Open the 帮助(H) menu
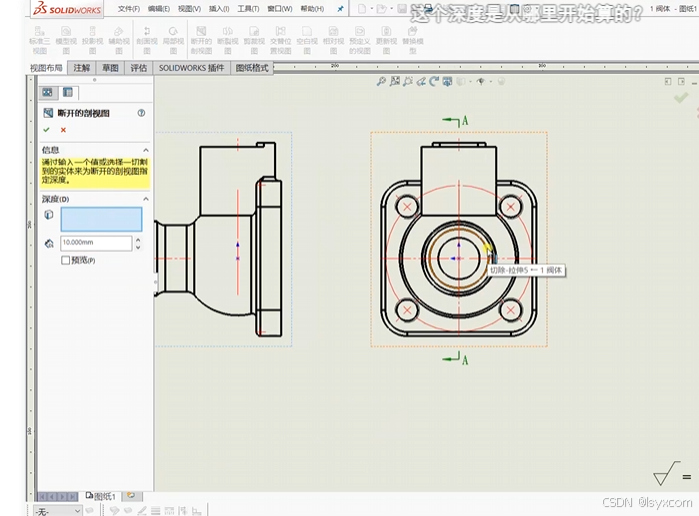 pyautogui.click(x=312, y=9)
